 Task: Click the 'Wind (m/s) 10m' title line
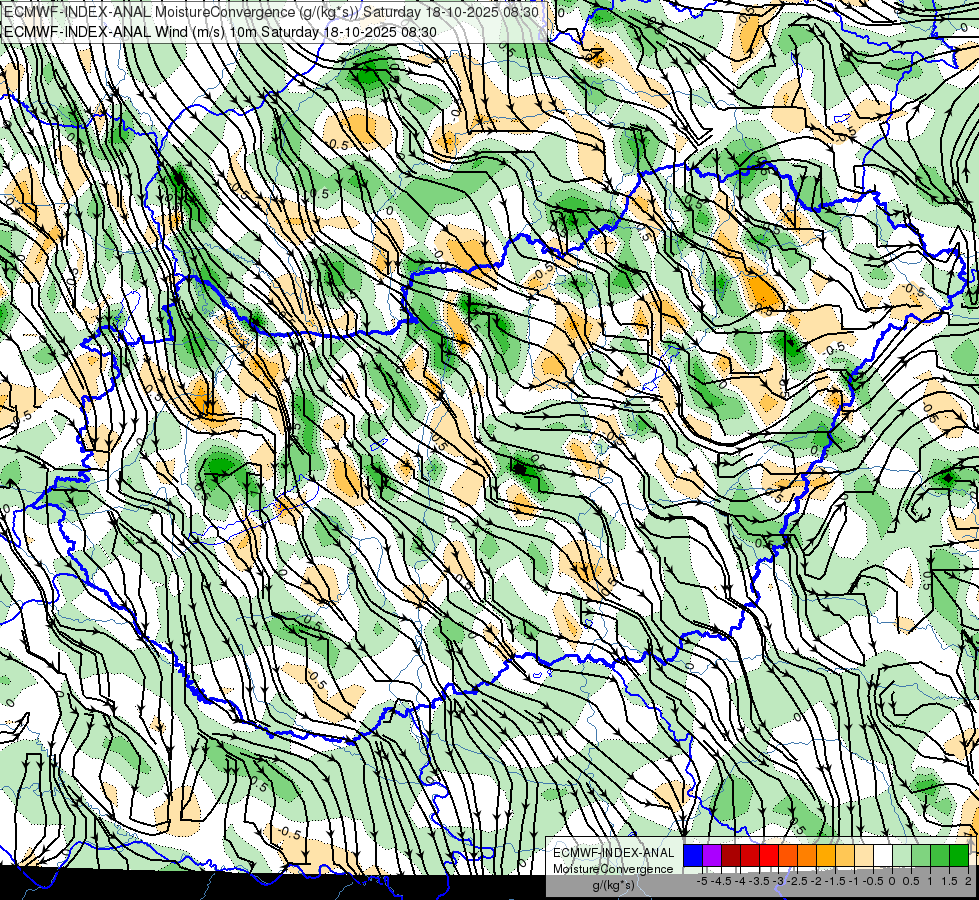tap(220, 32)
